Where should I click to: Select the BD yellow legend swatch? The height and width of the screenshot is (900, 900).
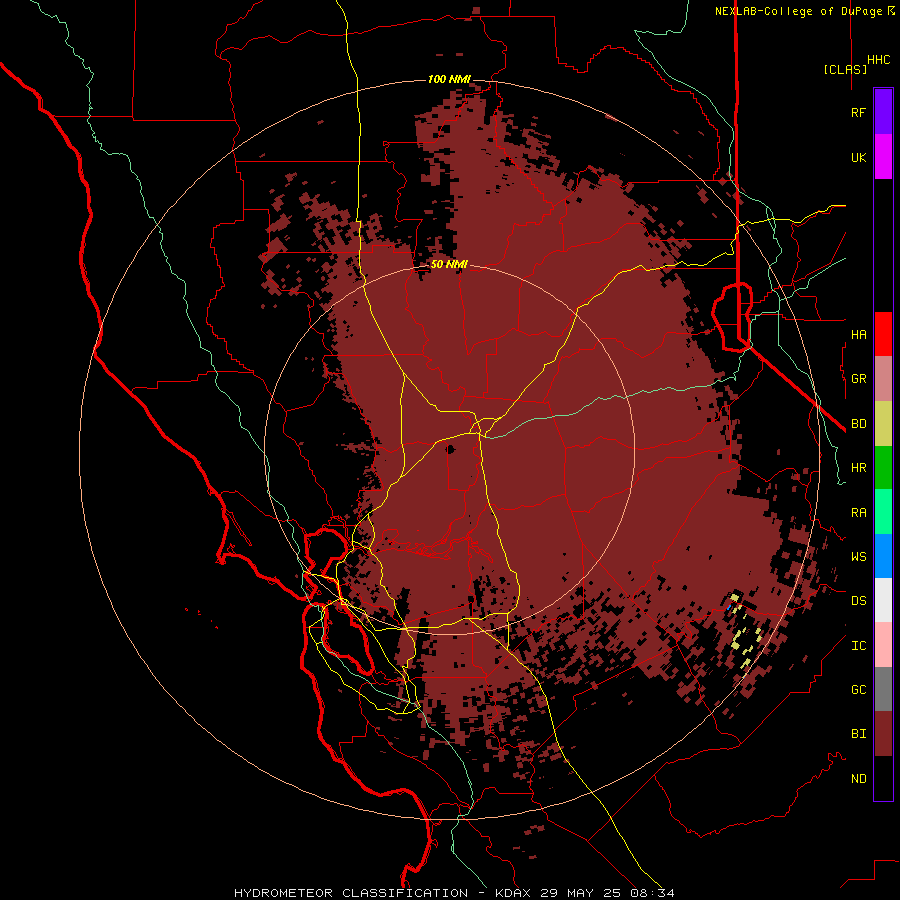click(x=883, y=423)
